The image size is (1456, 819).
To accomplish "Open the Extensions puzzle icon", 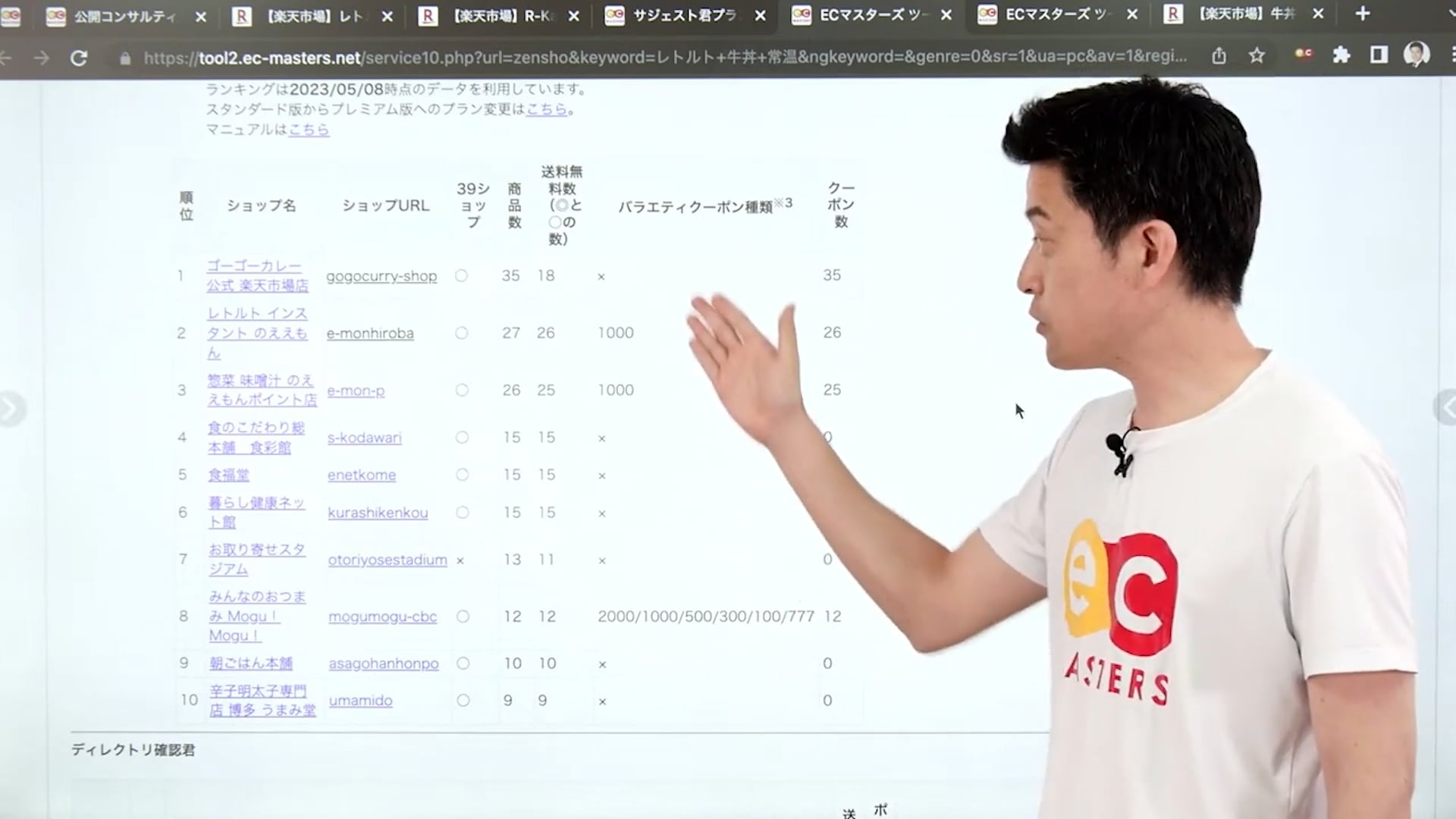I will click(1341, 55).
